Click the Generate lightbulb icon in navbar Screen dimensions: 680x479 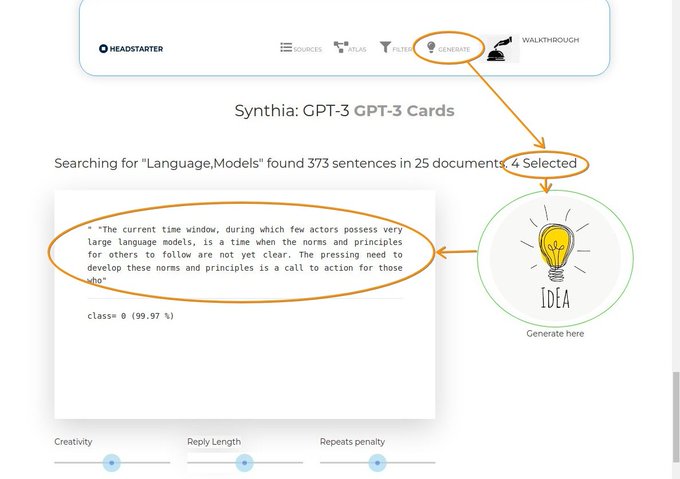tap(431, 47)
